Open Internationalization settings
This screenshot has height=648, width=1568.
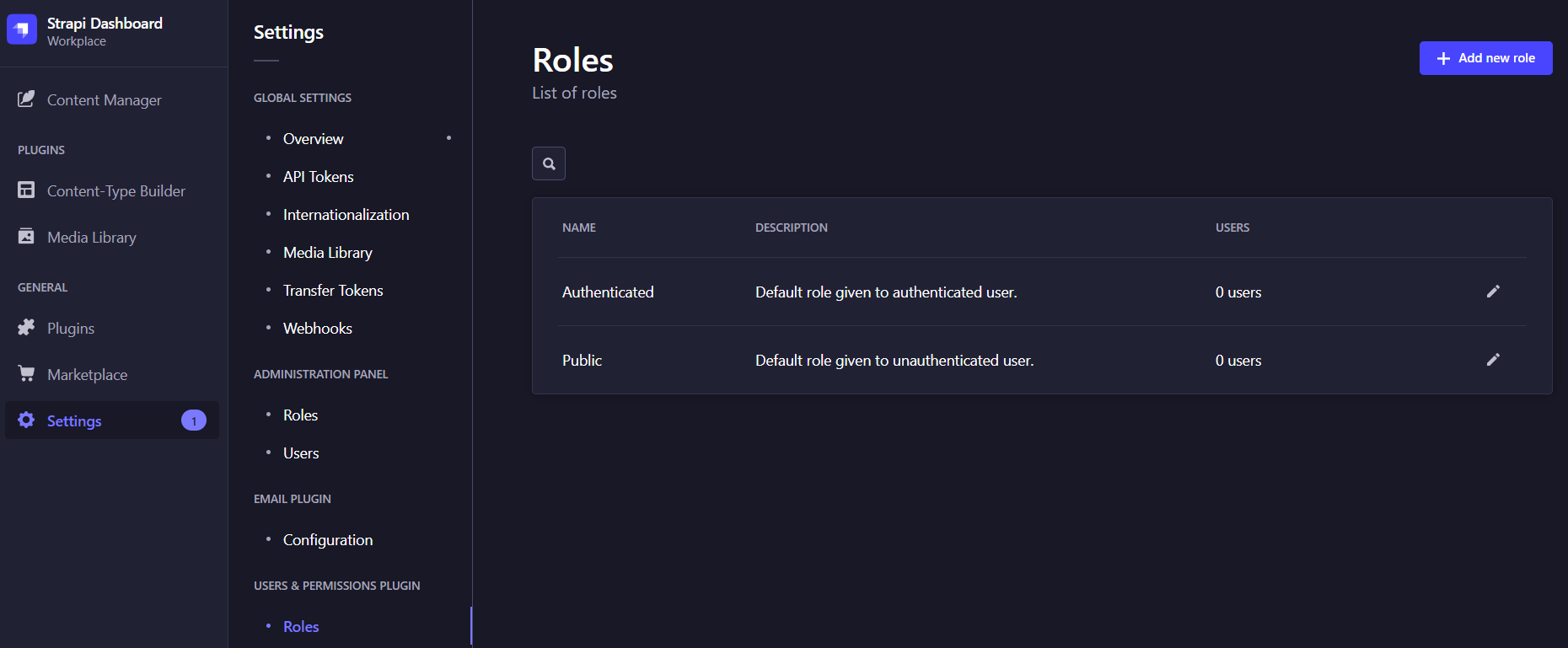click(346, 215)
